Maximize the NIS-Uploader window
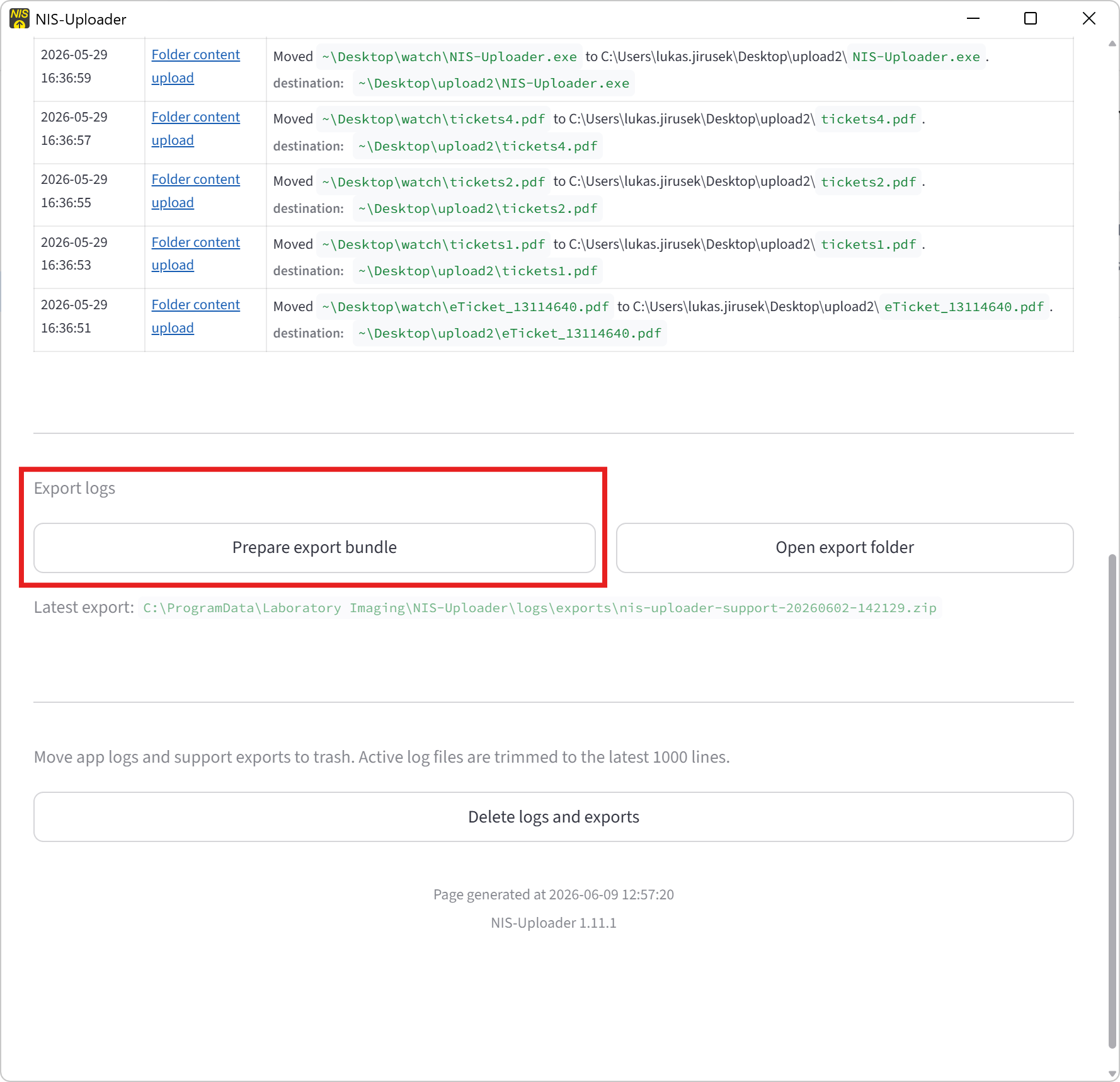Viewport: 1120px width, 1082px height. pos(1031,18)
